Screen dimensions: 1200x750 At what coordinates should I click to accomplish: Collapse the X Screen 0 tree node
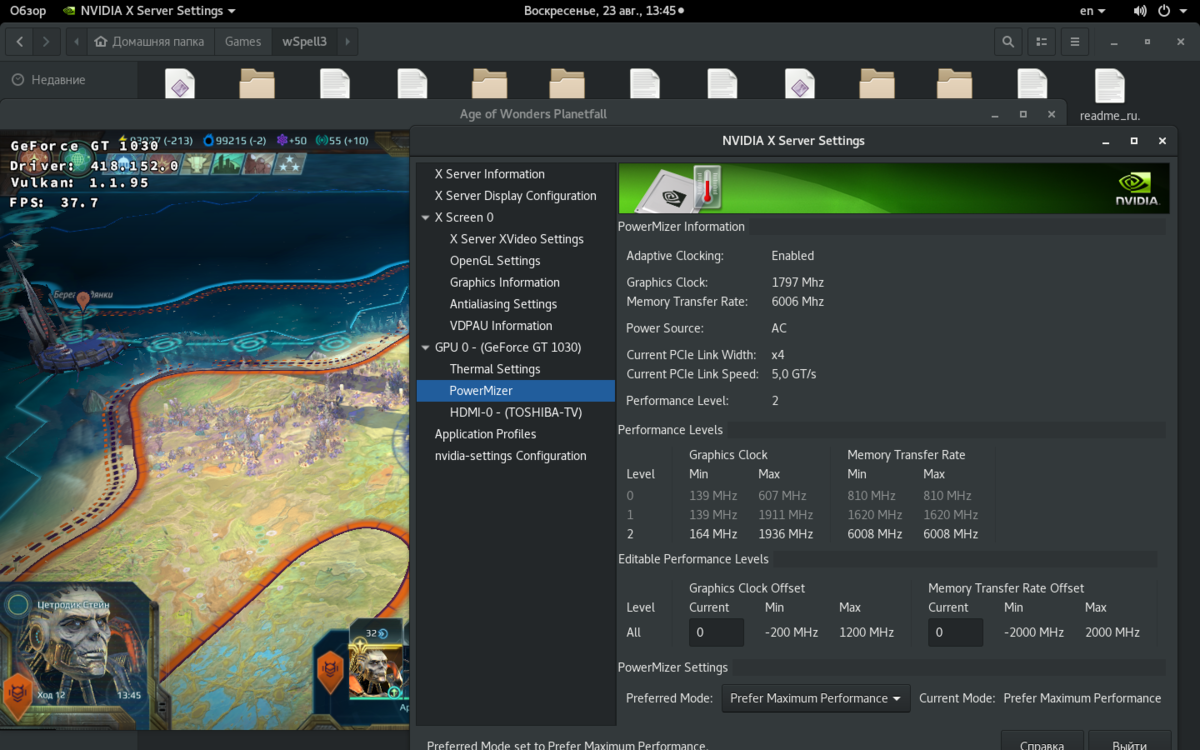[425, 217]
